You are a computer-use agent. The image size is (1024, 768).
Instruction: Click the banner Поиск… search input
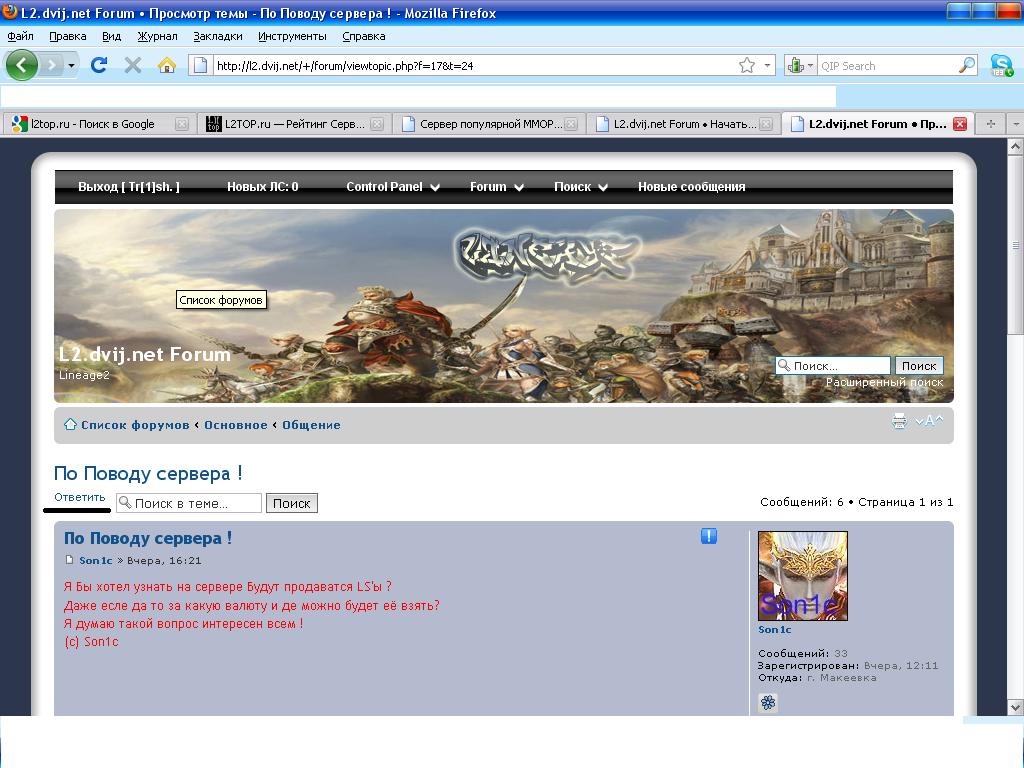tap(833, 366)
